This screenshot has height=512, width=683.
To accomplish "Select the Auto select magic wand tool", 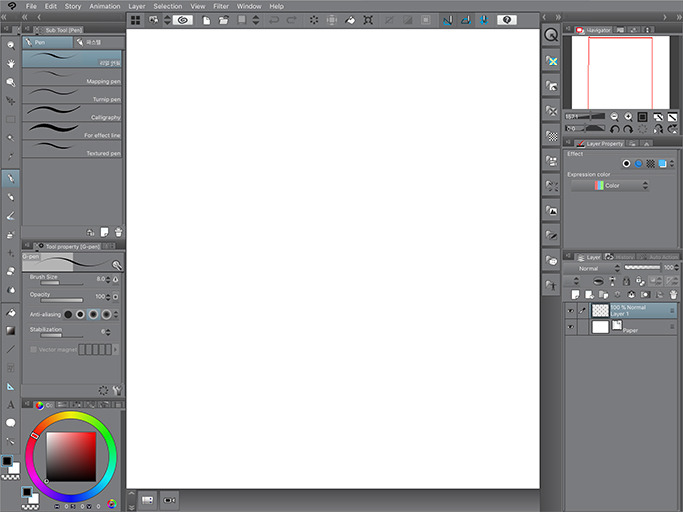I will click(10, 137).
